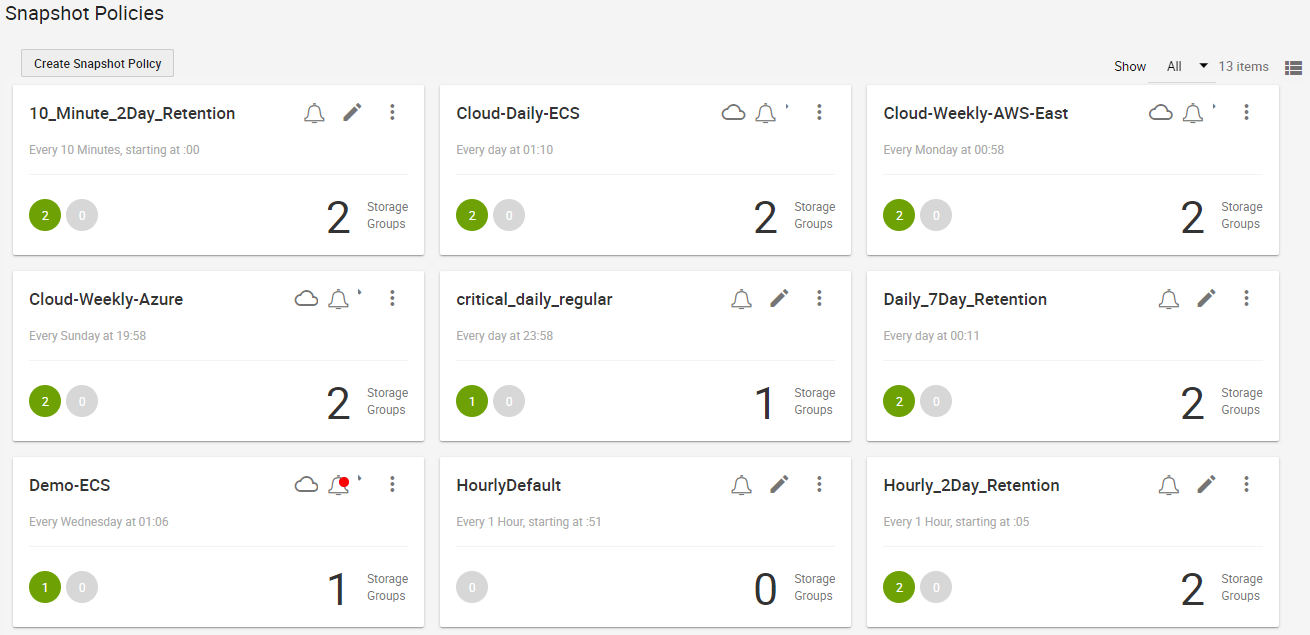Viewport: 1310px width, 635px height.
Task: Open more options menu for Cloud-Daily-ECS
Action: click(x=819, y=112)
